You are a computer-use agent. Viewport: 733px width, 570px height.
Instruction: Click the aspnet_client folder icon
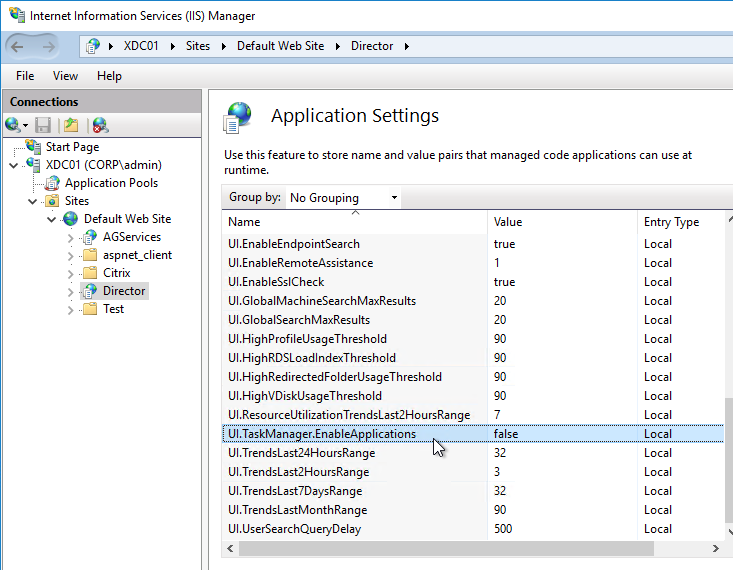pos(90,255)
